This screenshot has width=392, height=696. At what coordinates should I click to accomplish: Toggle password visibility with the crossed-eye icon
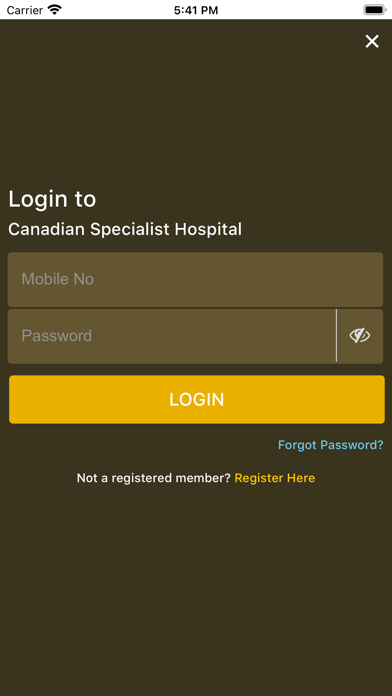(360, 336)
